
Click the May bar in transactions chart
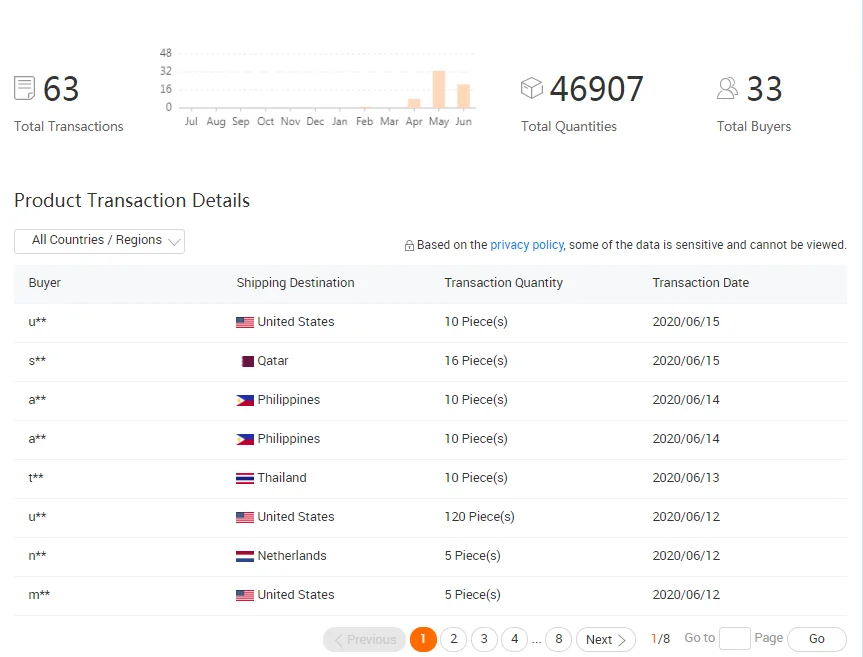click(x=439, y=89)
